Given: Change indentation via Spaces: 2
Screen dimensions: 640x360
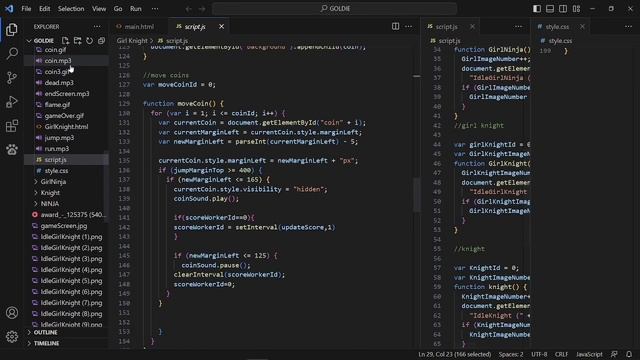Looking at the screenshot, I should click(x=511, y=354).
